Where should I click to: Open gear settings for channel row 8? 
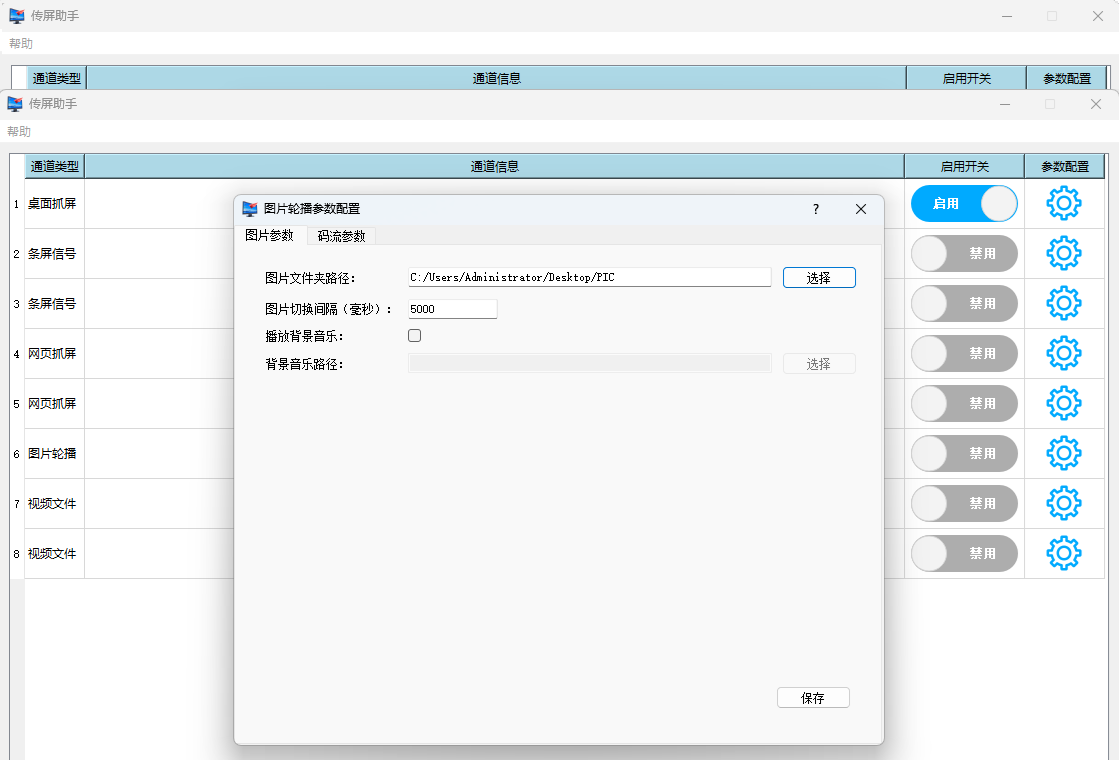(x=1063, y=554)
